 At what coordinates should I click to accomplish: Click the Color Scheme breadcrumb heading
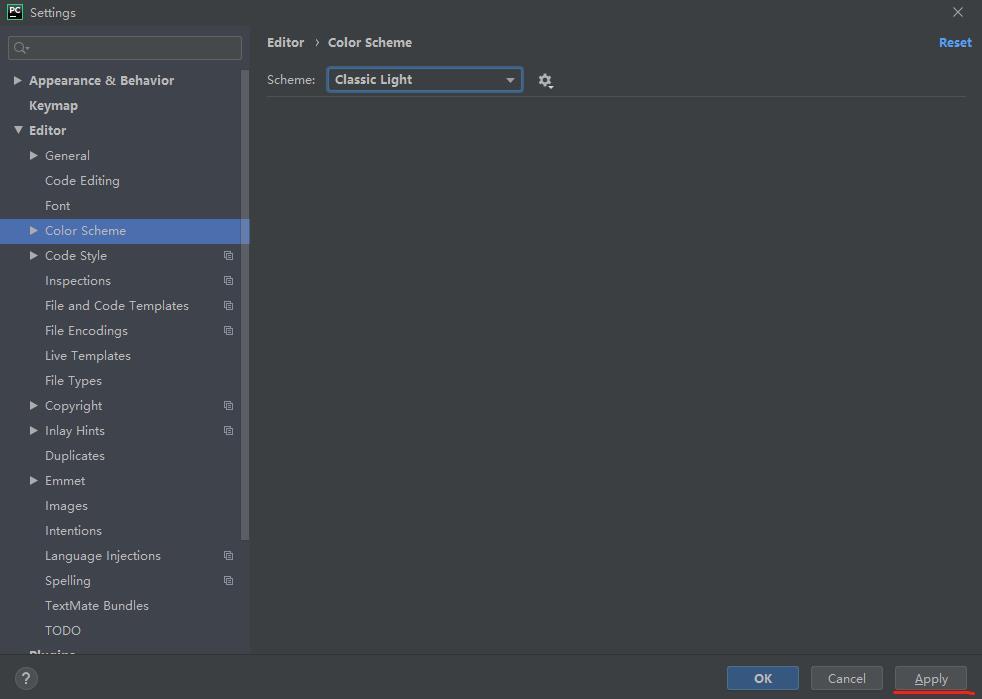click(370, 43)
